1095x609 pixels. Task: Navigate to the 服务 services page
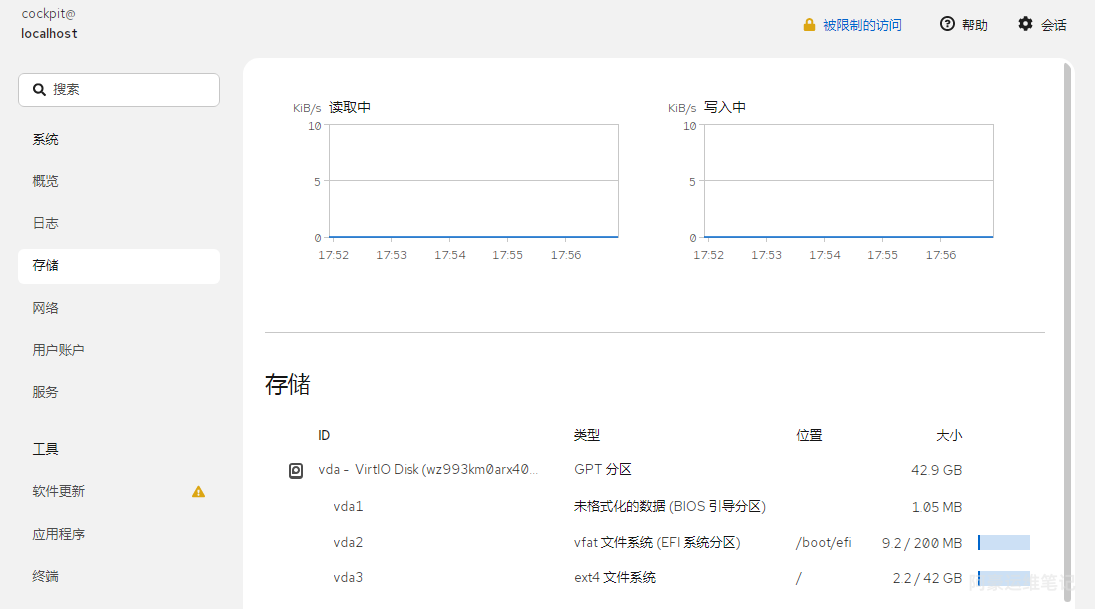(x=46, y=392)
